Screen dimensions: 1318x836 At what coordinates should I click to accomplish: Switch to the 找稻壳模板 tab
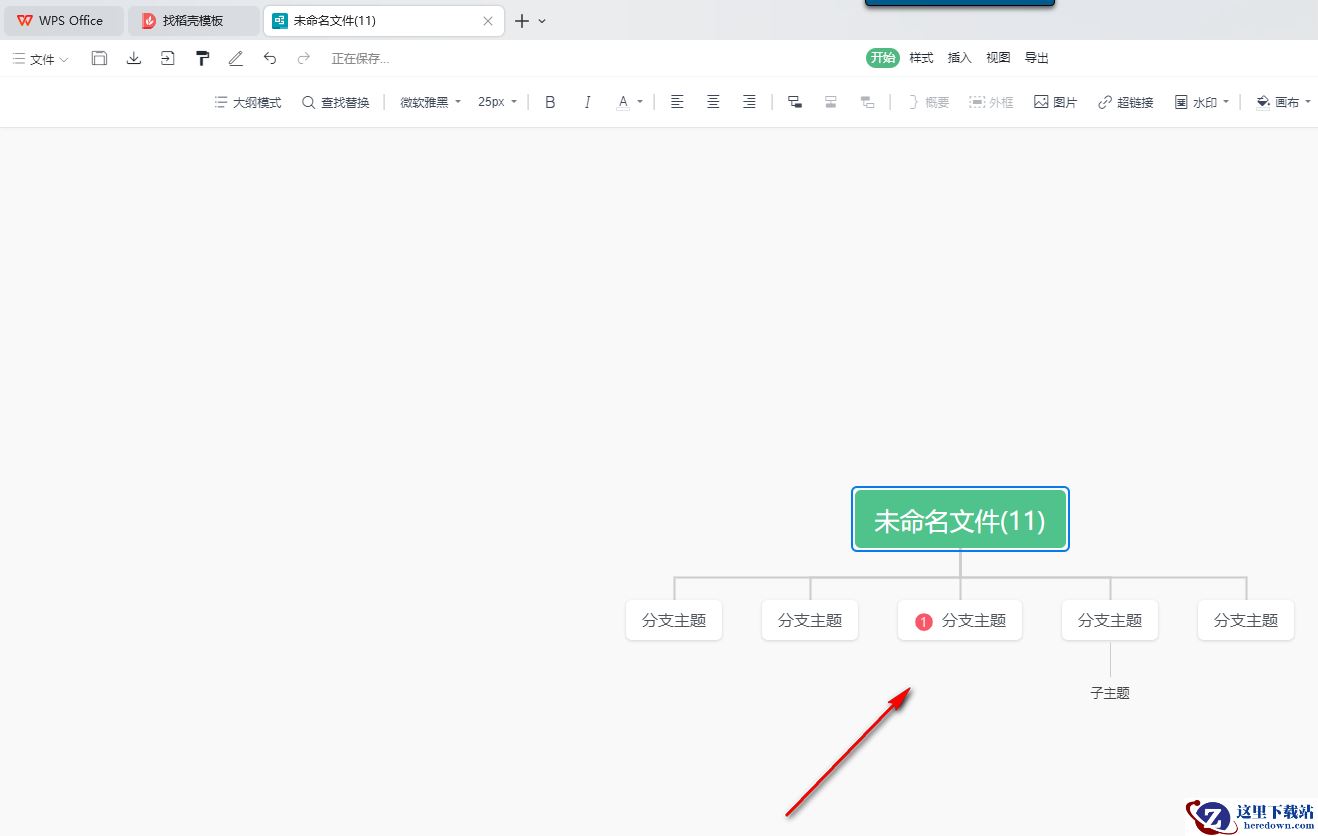(x=193, y=20)
